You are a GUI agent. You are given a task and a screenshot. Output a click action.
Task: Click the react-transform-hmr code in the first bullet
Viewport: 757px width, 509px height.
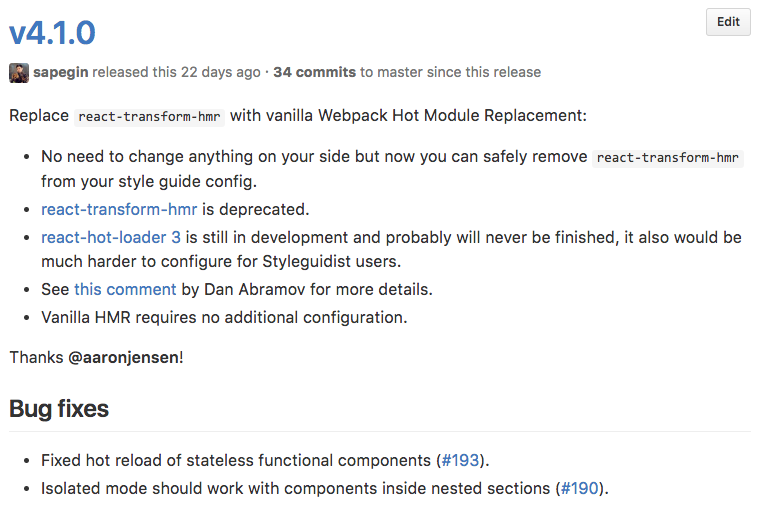click(669, 158)
